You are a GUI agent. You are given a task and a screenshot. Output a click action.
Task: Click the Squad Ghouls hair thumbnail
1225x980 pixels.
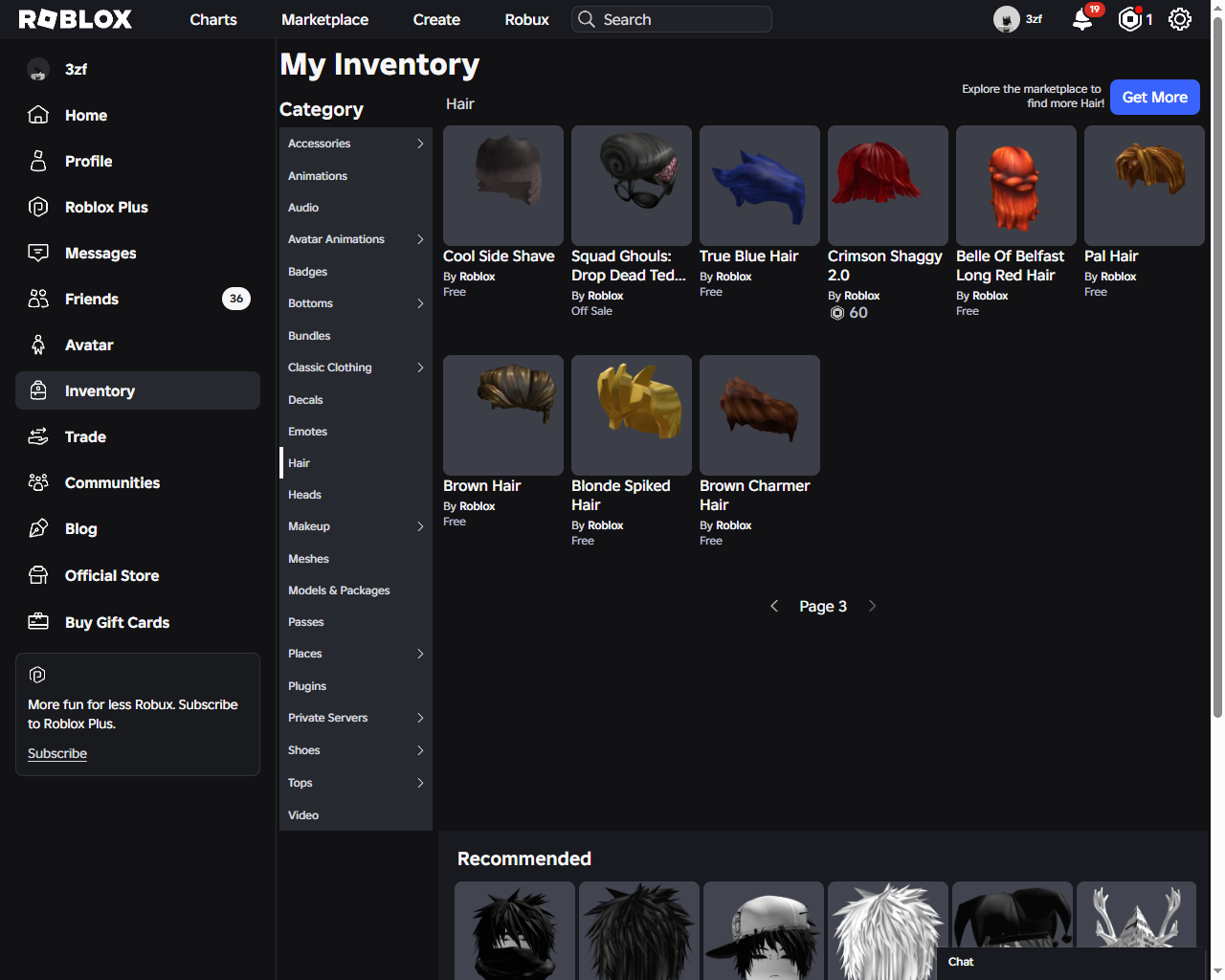pos(632,186)
